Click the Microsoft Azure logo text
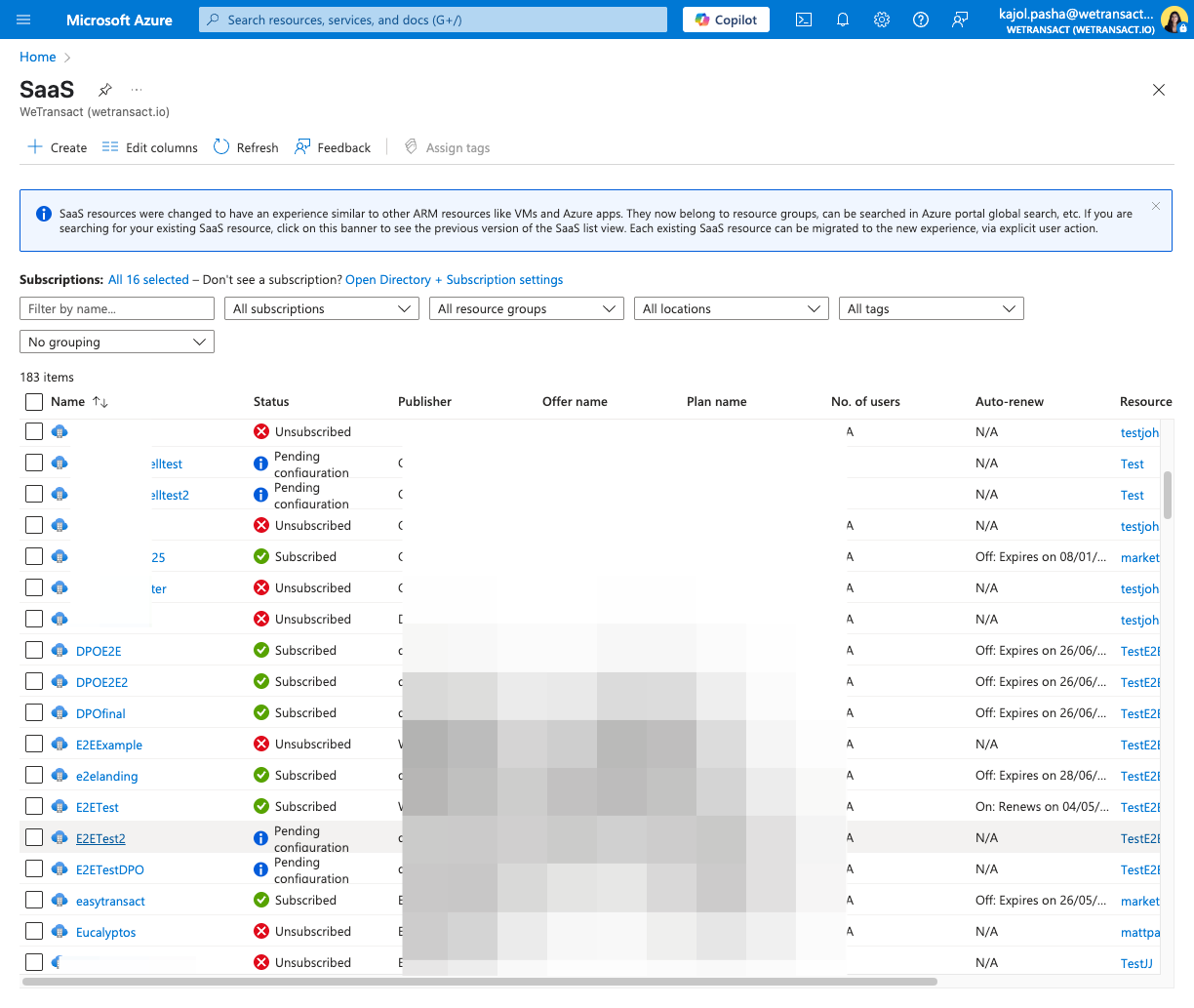This screenshot has height=1008, width=1194. (119, 20)
